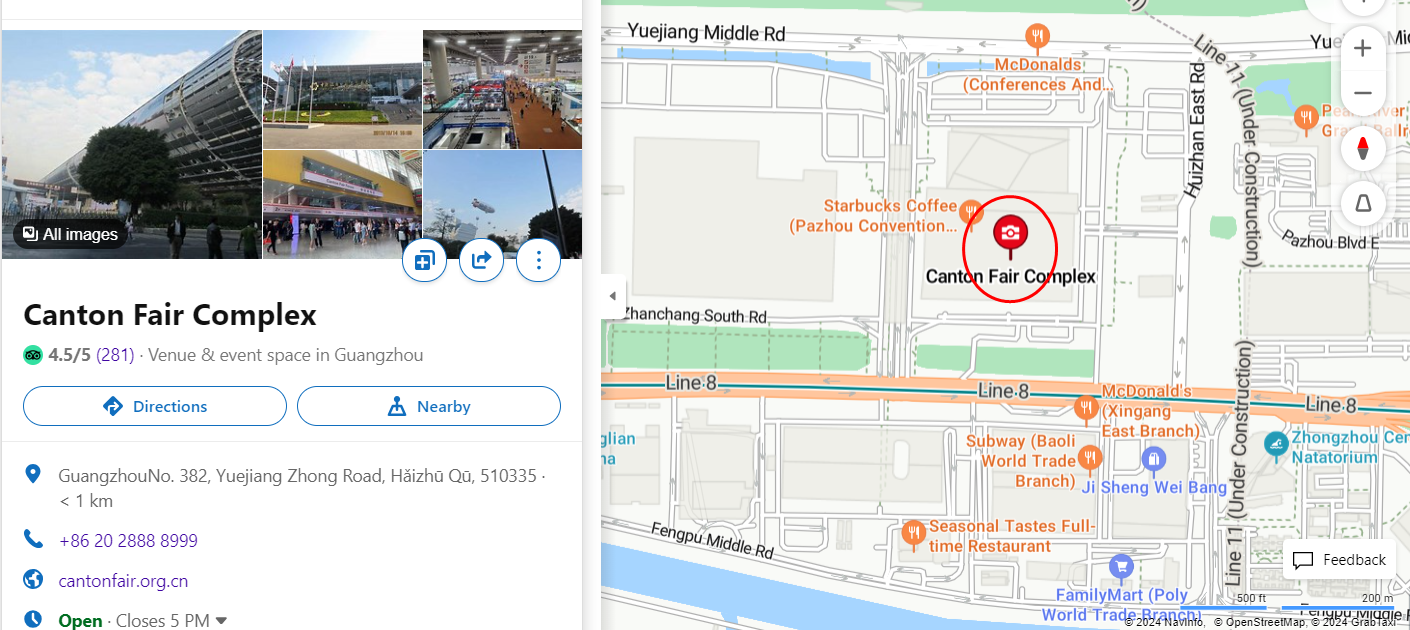Screen dimensions: 1410x630
Task: Open the cantonfair.org.cn website link
Action: click(x=123, y=581)
